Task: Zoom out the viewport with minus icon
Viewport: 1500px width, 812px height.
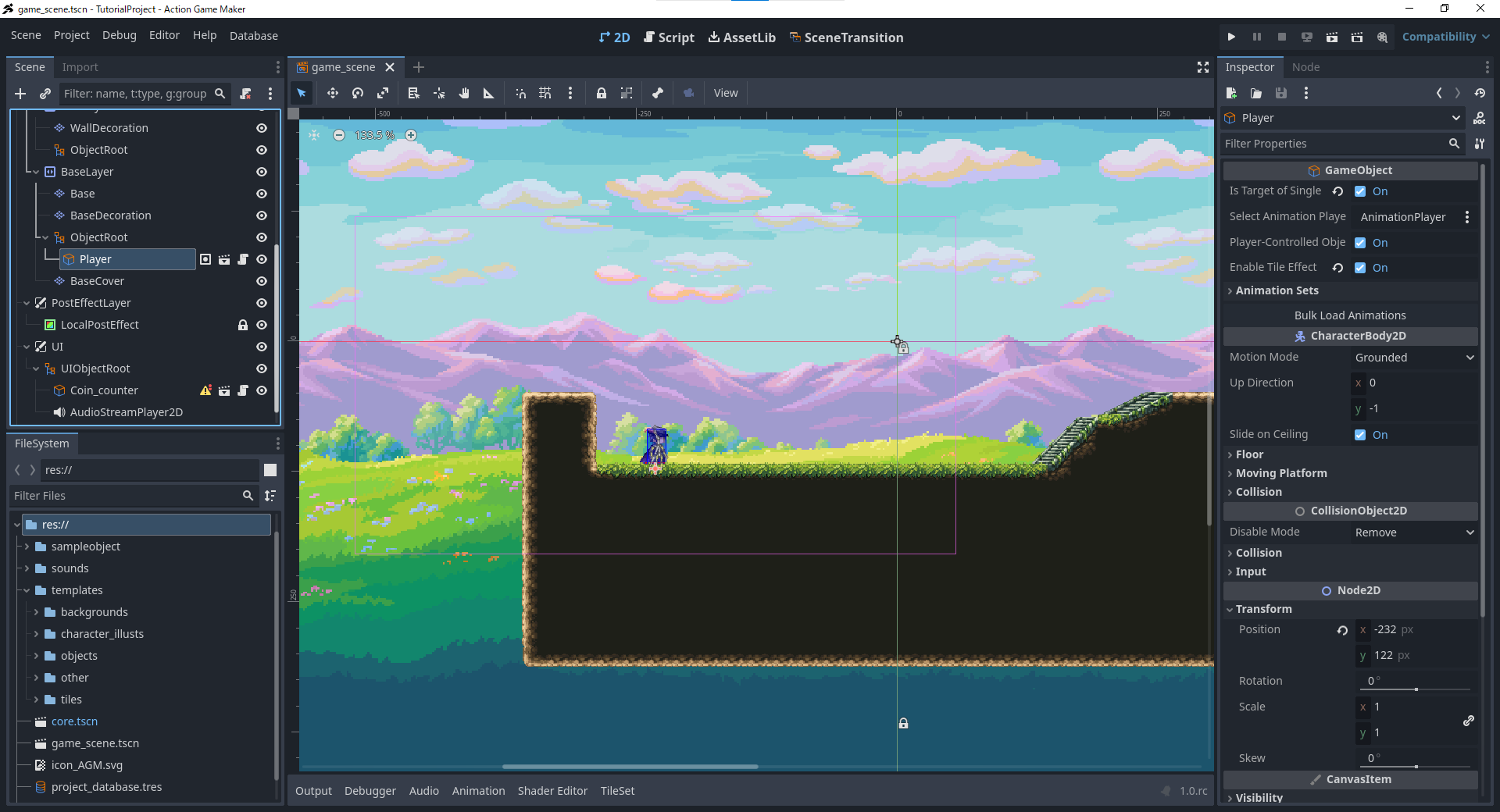Action: [x=339, y=135]
